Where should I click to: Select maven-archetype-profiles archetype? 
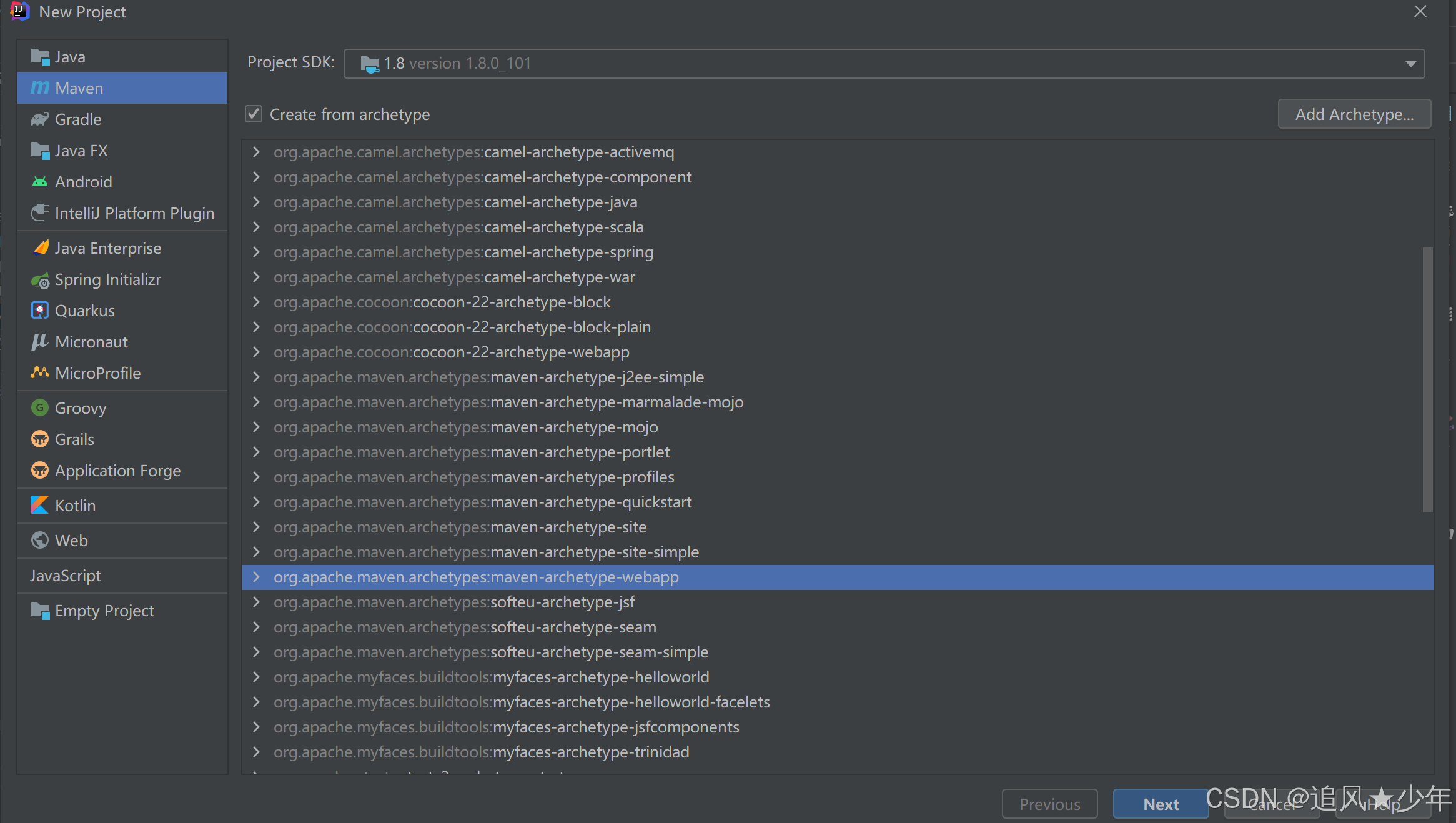838,477
